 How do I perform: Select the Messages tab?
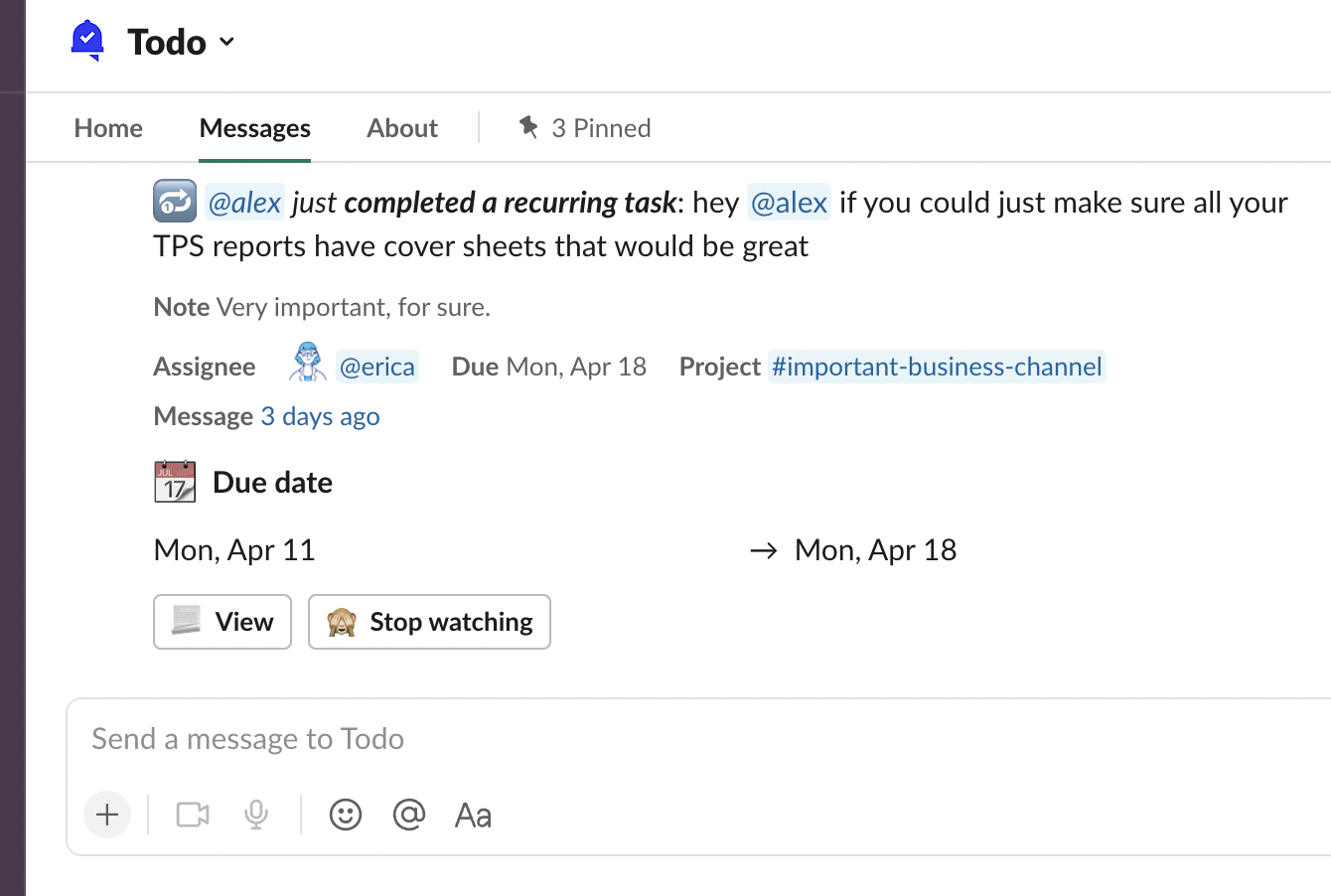tap(254, 128)
